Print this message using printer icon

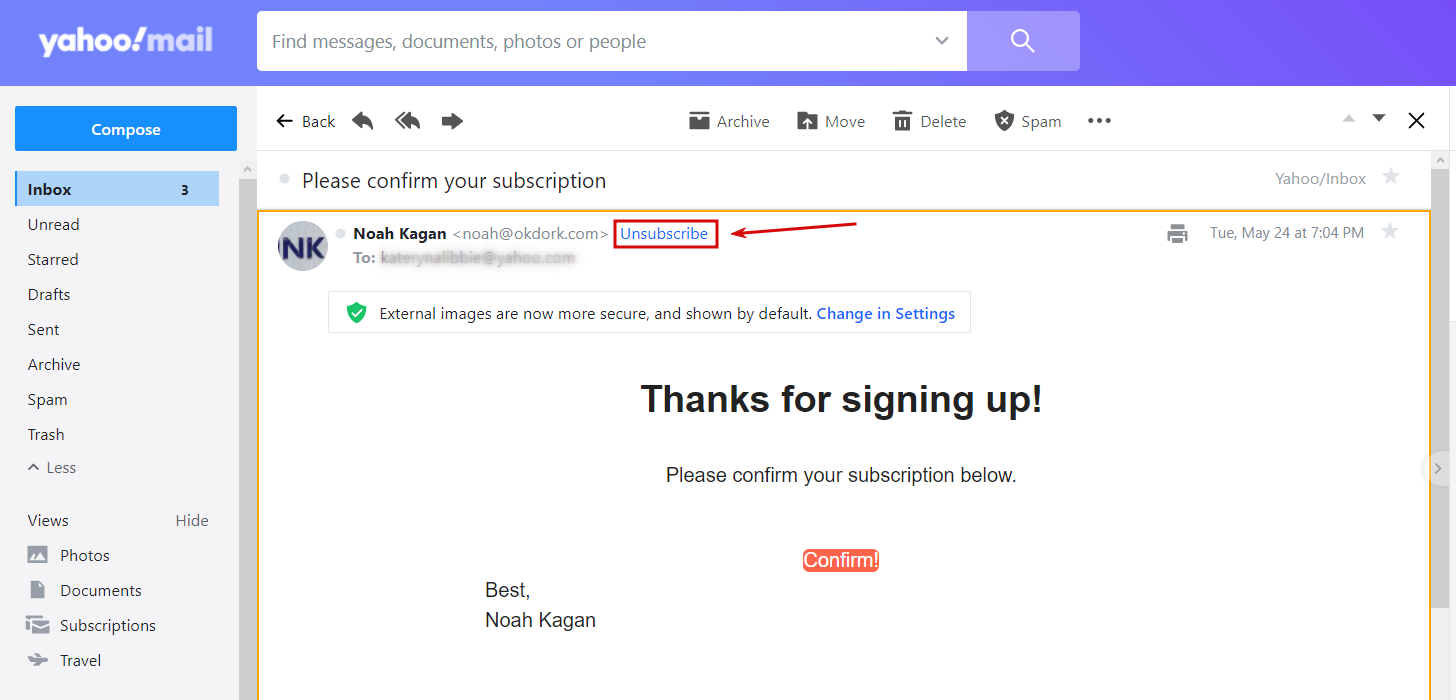1178,233
